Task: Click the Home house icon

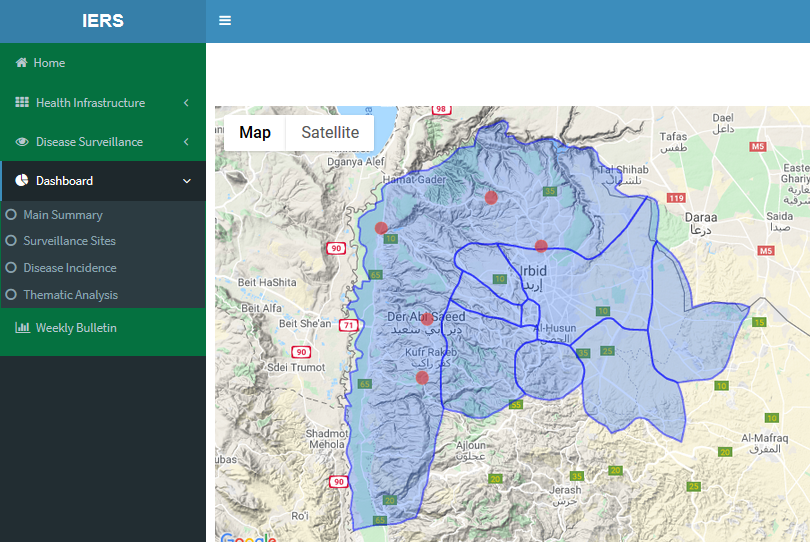Action: 21,63
